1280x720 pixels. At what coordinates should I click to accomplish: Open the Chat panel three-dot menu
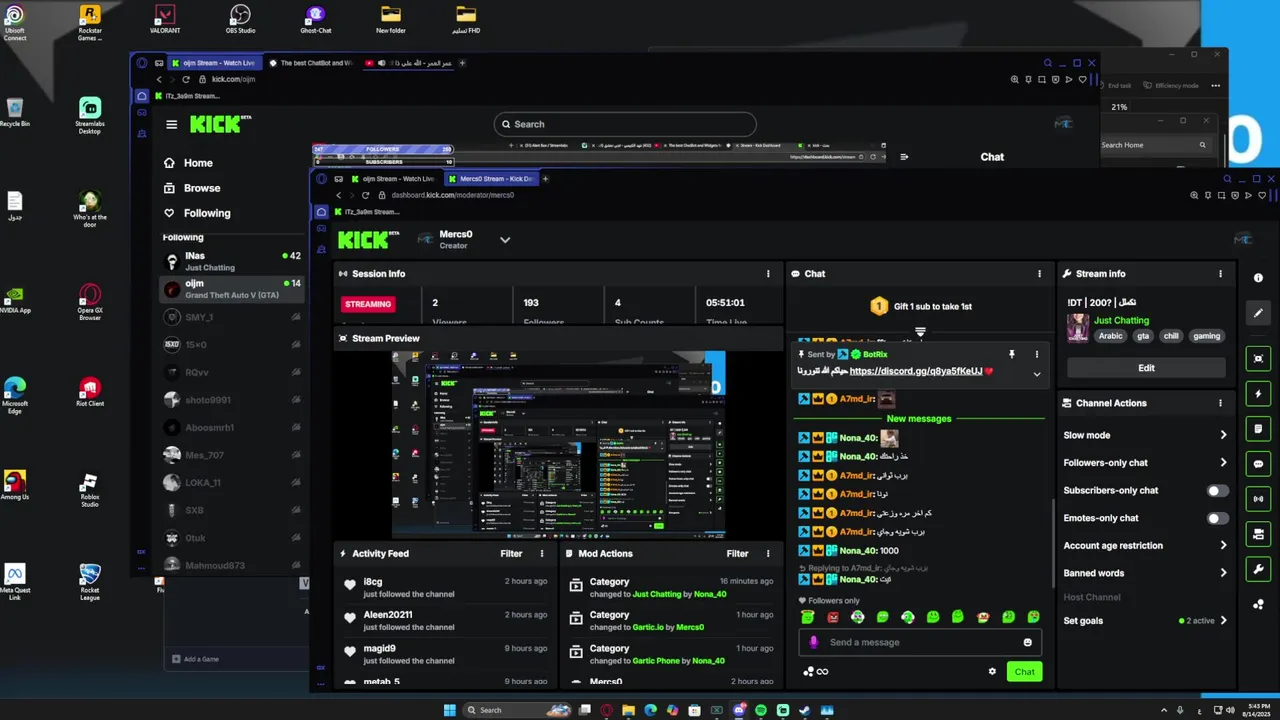coord(1039,273)
